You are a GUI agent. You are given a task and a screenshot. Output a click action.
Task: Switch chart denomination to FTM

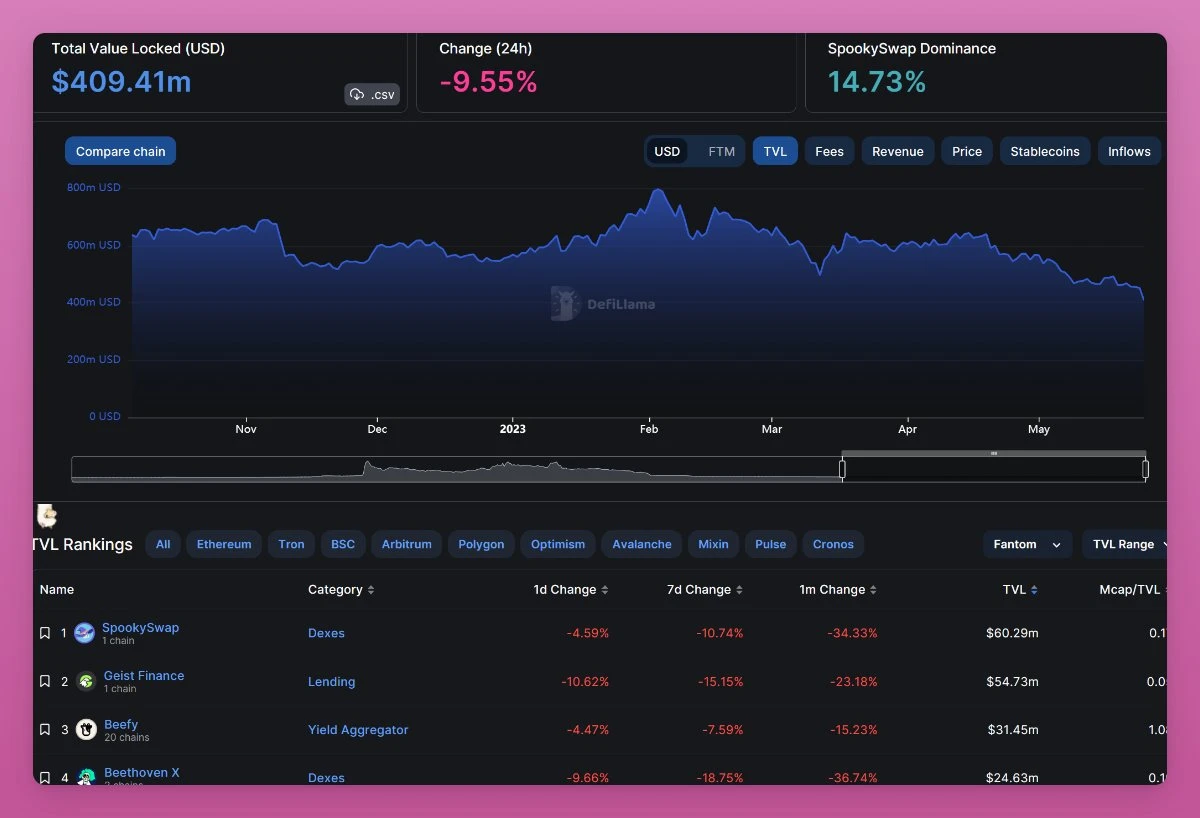[x=721, y=152]
